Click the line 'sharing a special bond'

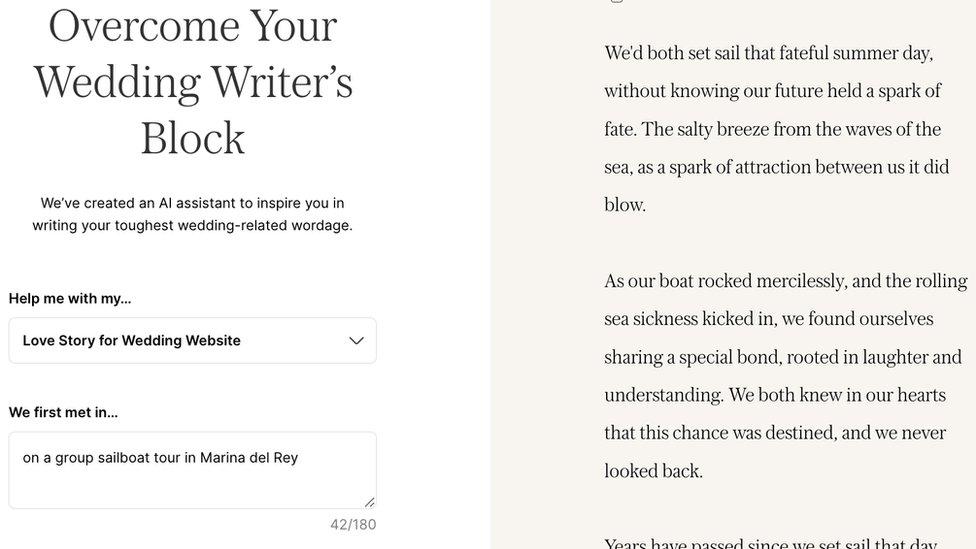point(782,357)
